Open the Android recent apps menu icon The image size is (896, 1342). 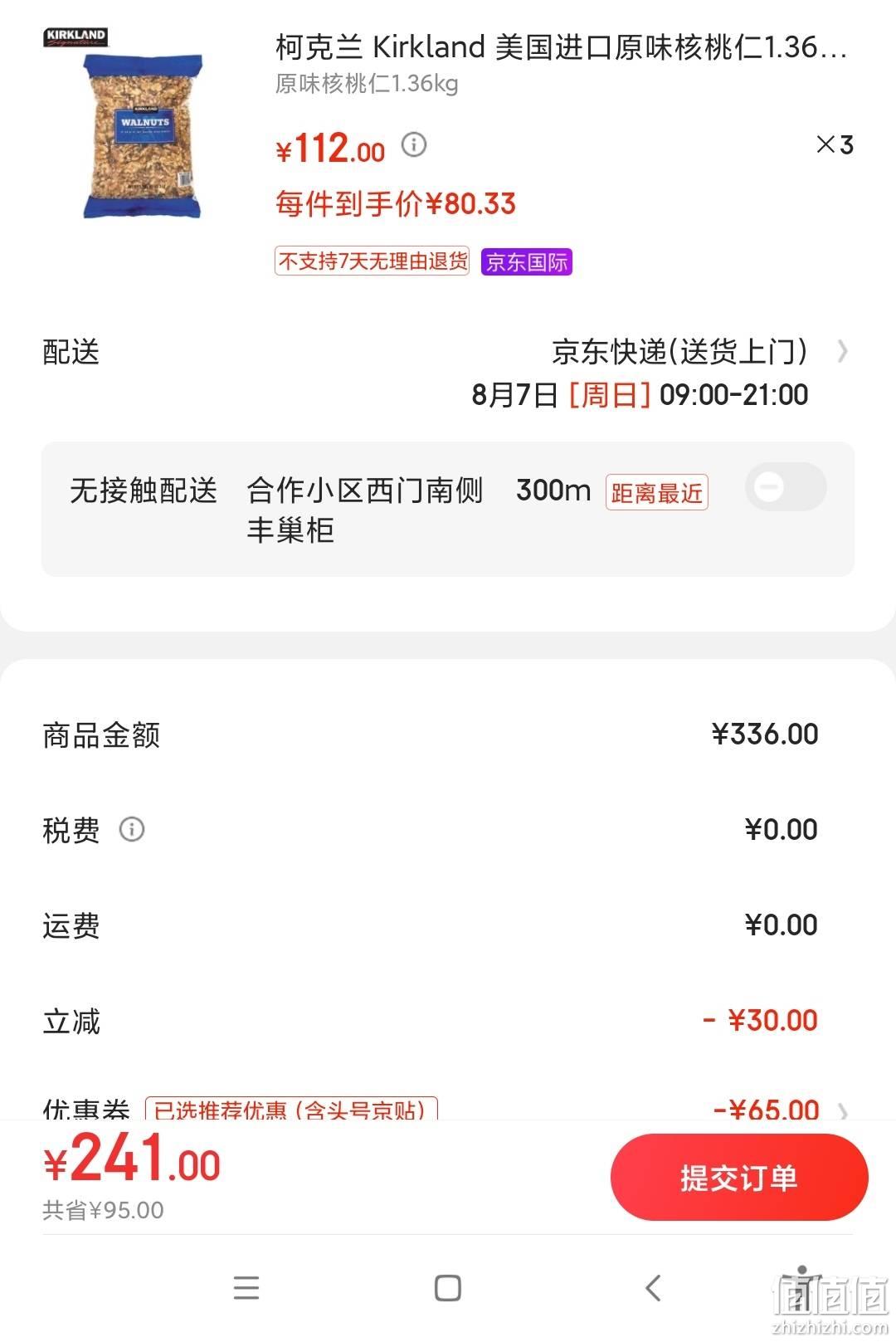[246, 1288]
